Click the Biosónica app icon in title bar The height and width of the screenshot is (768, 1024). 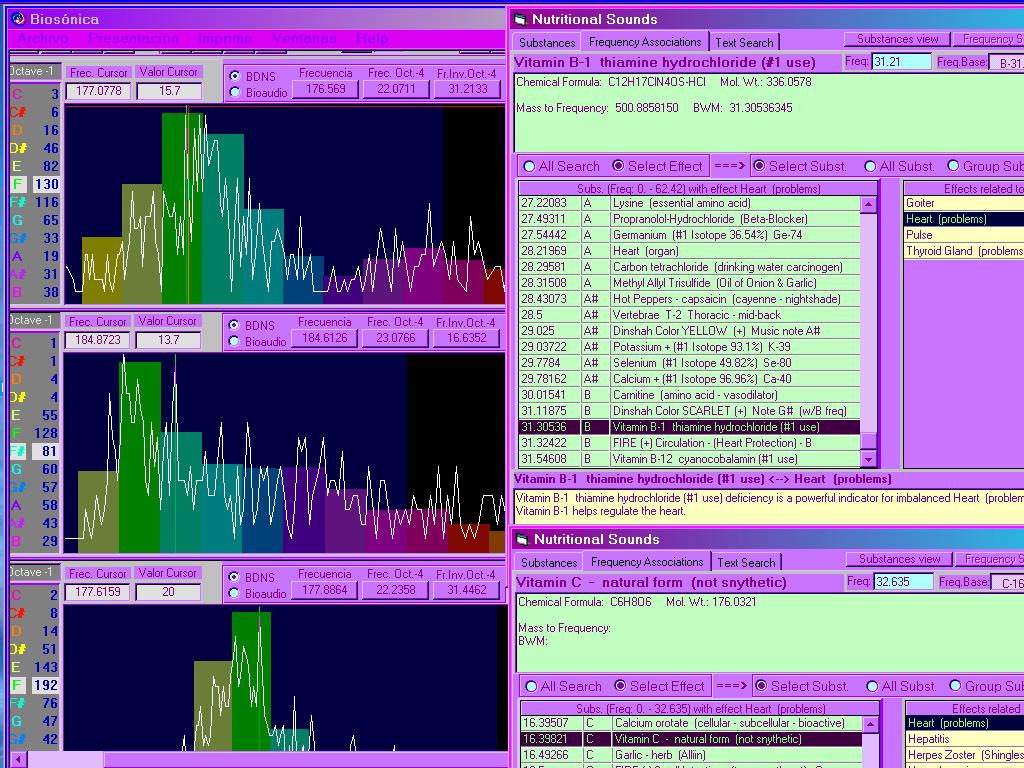coord(18,19)
